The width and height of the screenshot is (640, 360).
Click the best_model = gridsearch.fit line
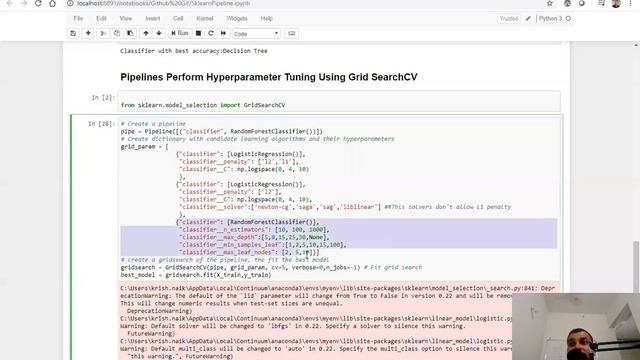tap(196, 275)
